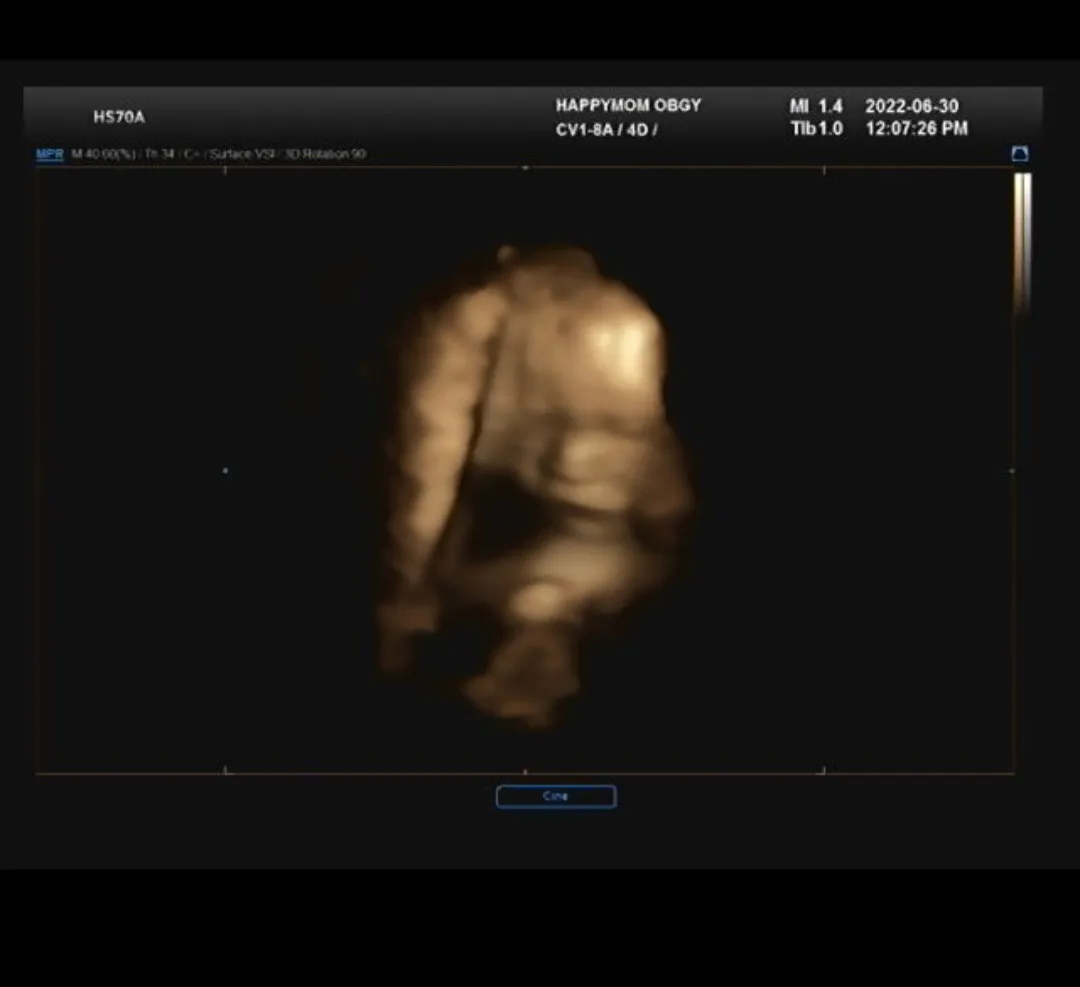Click the MI 1.4 value
This screenshot has width=1080, height=987.
[816, 106]
